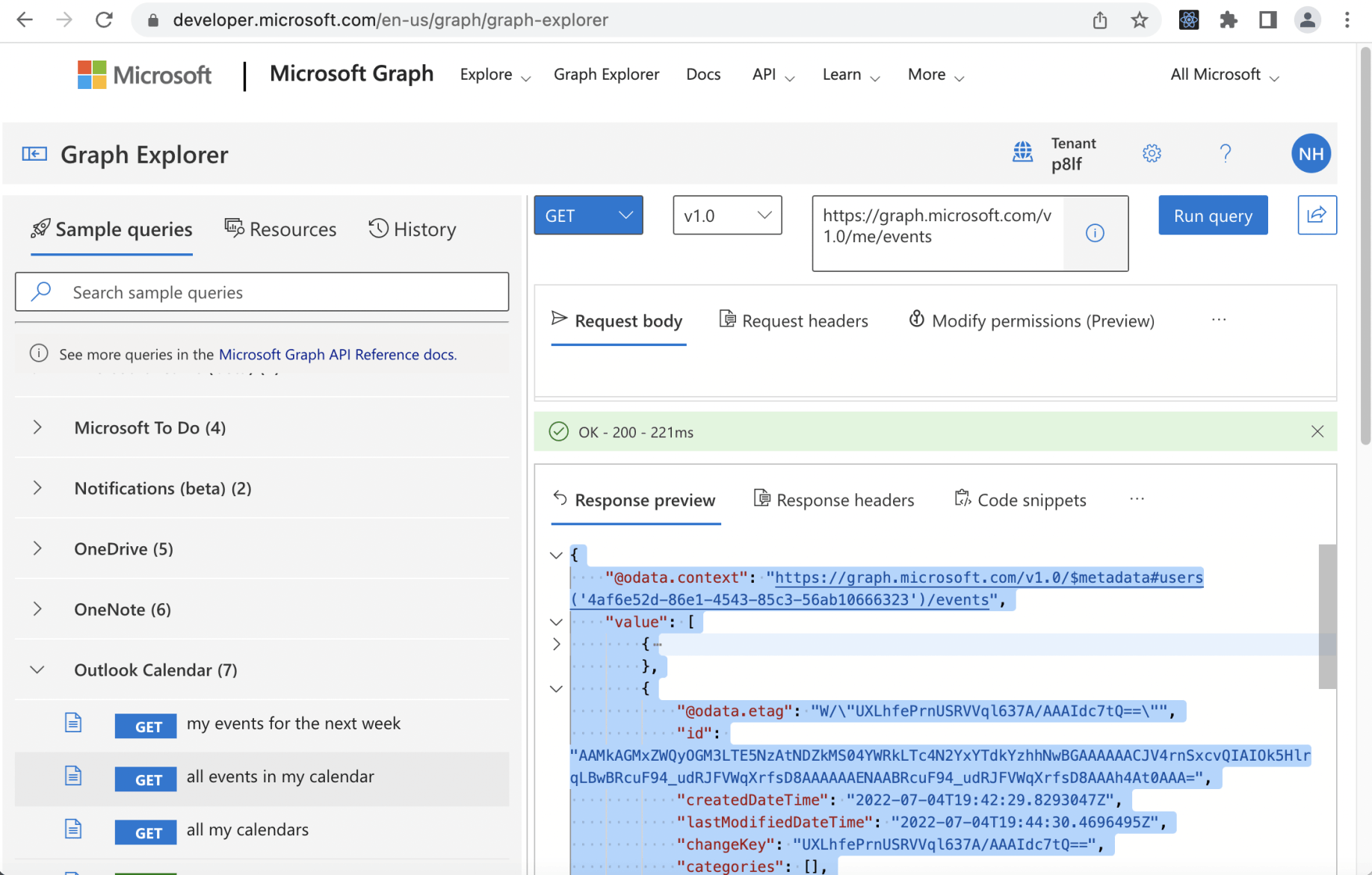Click the share query icon
This screenshot has height=875, width=1372.
pyautogui.click(x=1316, y=215)
